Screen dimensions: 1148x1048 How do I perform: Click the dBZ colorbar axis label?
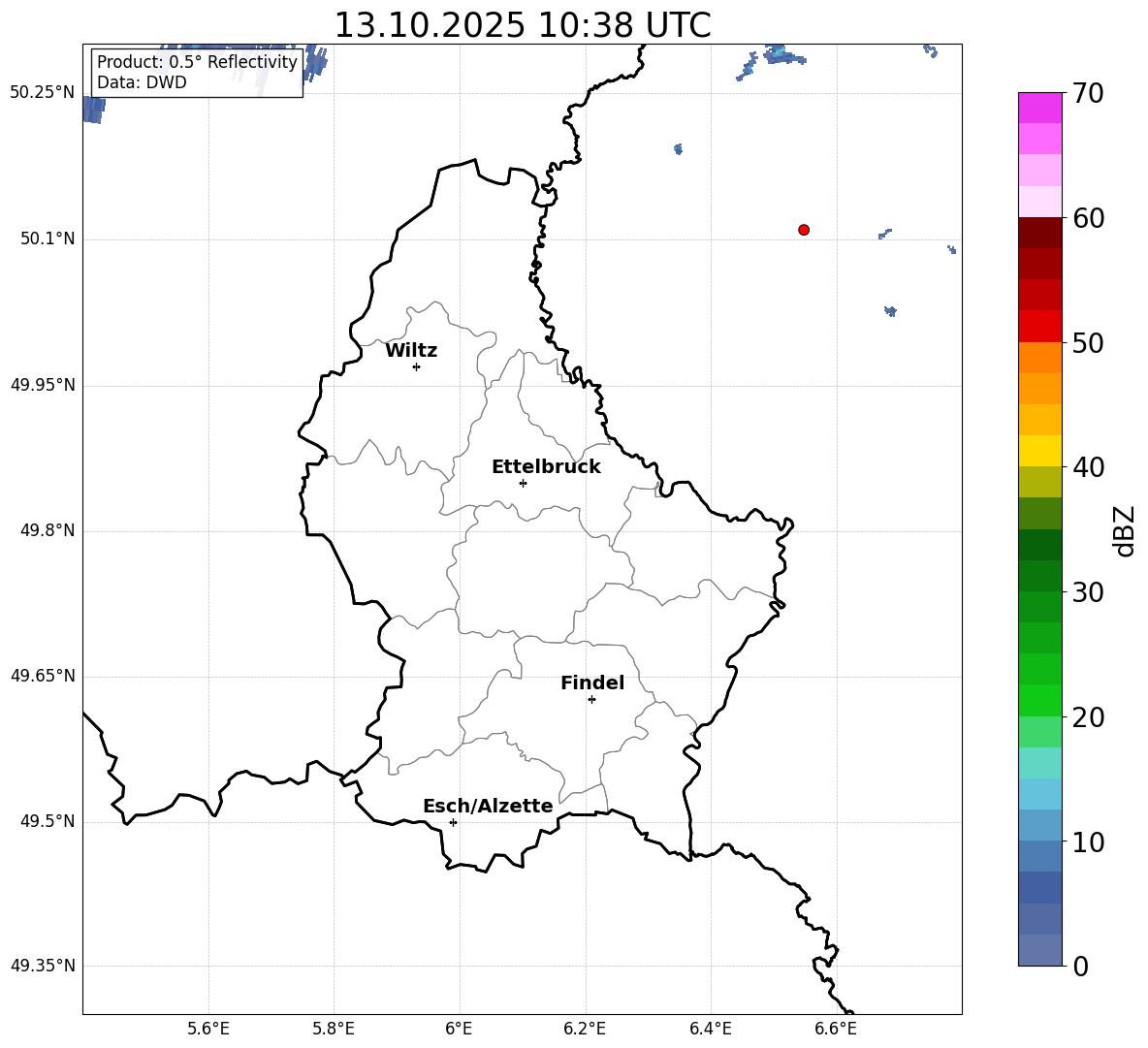point(1126,530)
